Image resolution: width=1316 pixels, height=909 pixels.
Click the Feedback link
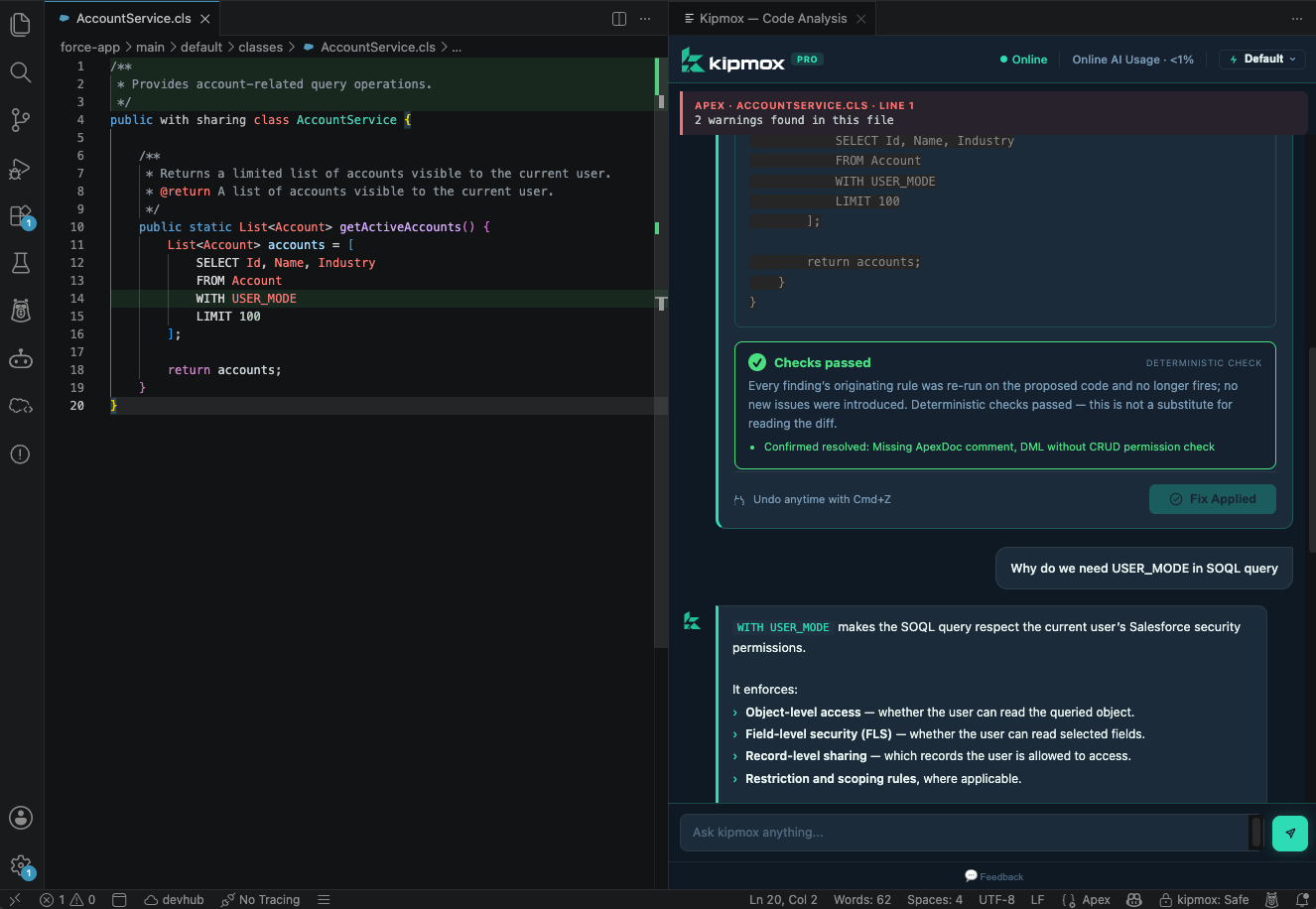pos(994,876)
